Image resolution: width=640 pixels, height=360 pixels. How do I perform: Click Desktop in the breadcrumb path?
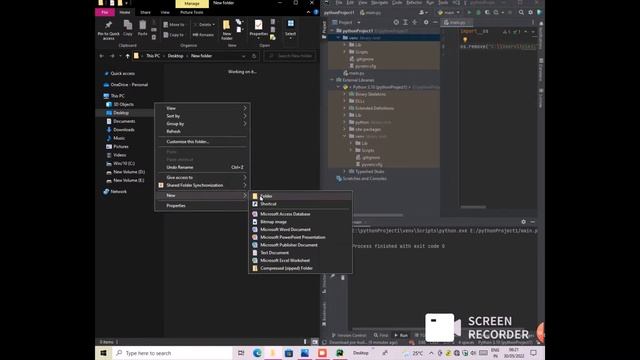[176, 56]
